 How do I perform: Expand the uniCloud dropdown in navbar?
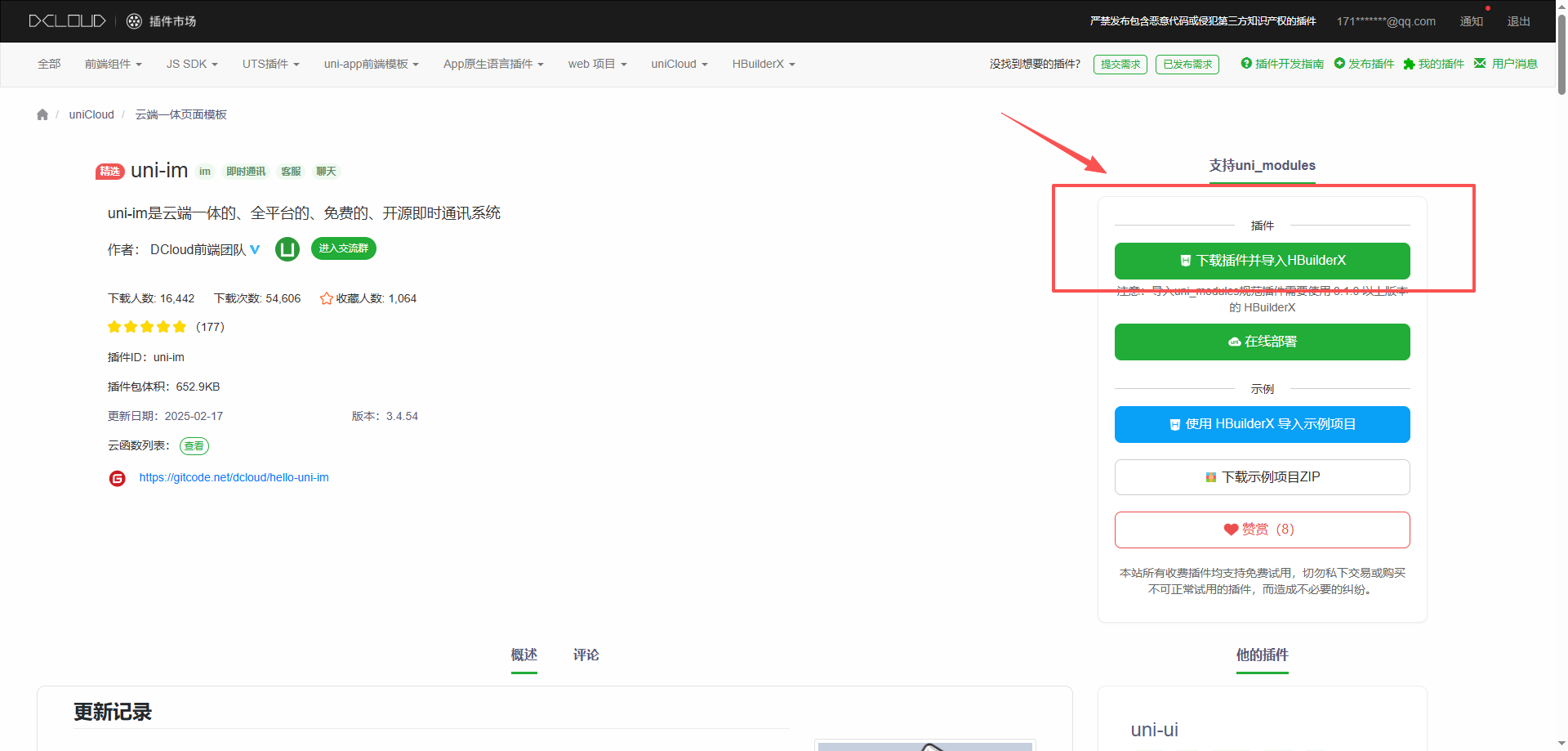pyautogui.click(x=679, y=64)
